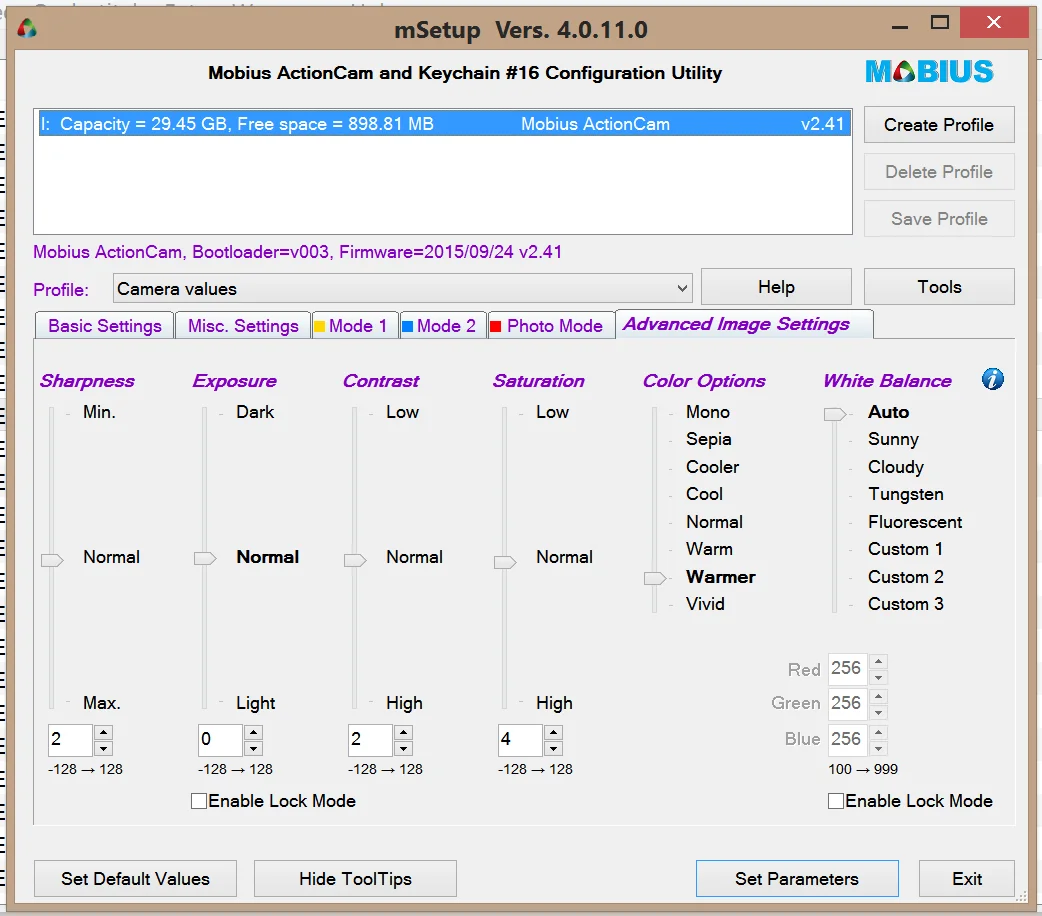Image resolution: width=1042 pixels, height=916 pixels.
Task: Click the Contrast slider thumb
Action: coord(356,560)
